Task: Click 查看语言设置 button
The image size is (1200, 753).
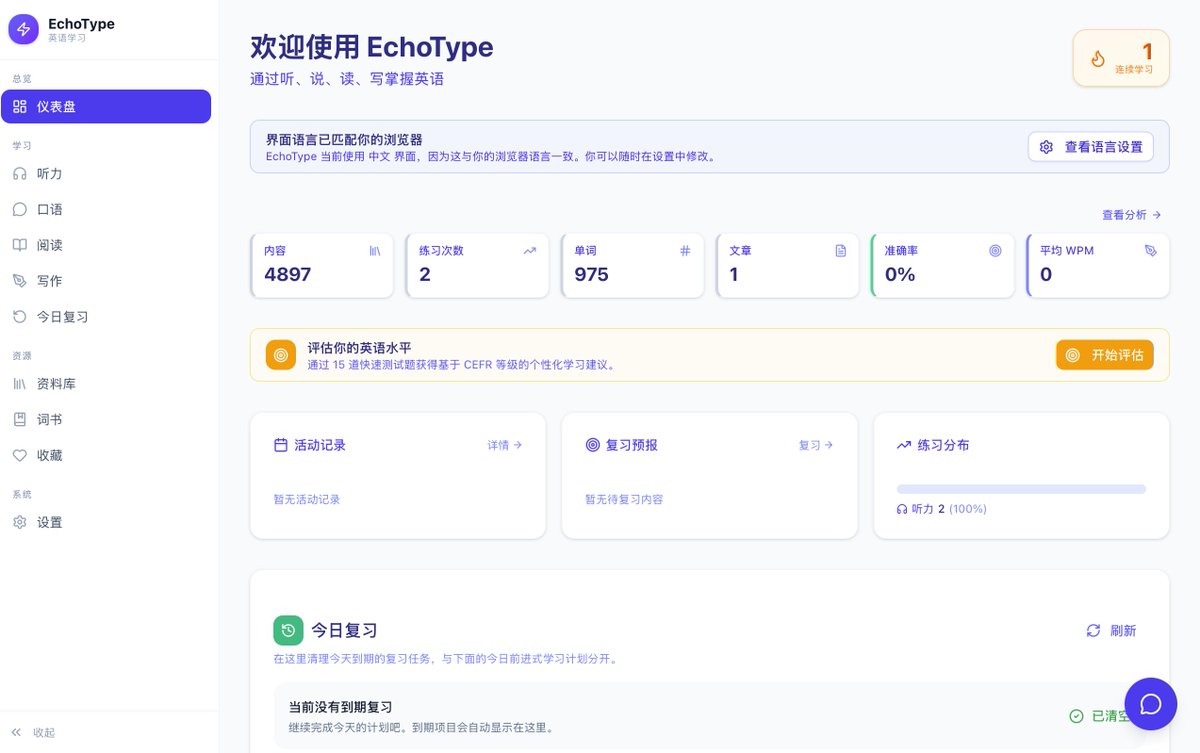Action: pos(1091,147)
